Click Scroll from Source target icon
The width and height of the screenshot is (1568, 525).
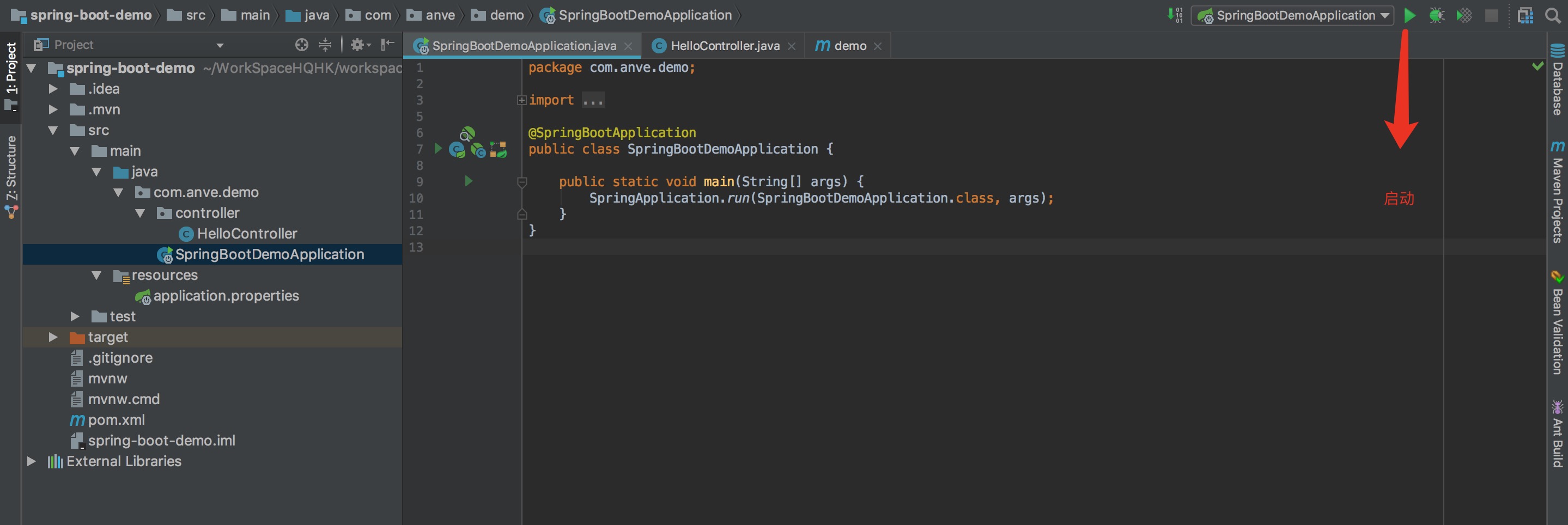click(301, 45)
